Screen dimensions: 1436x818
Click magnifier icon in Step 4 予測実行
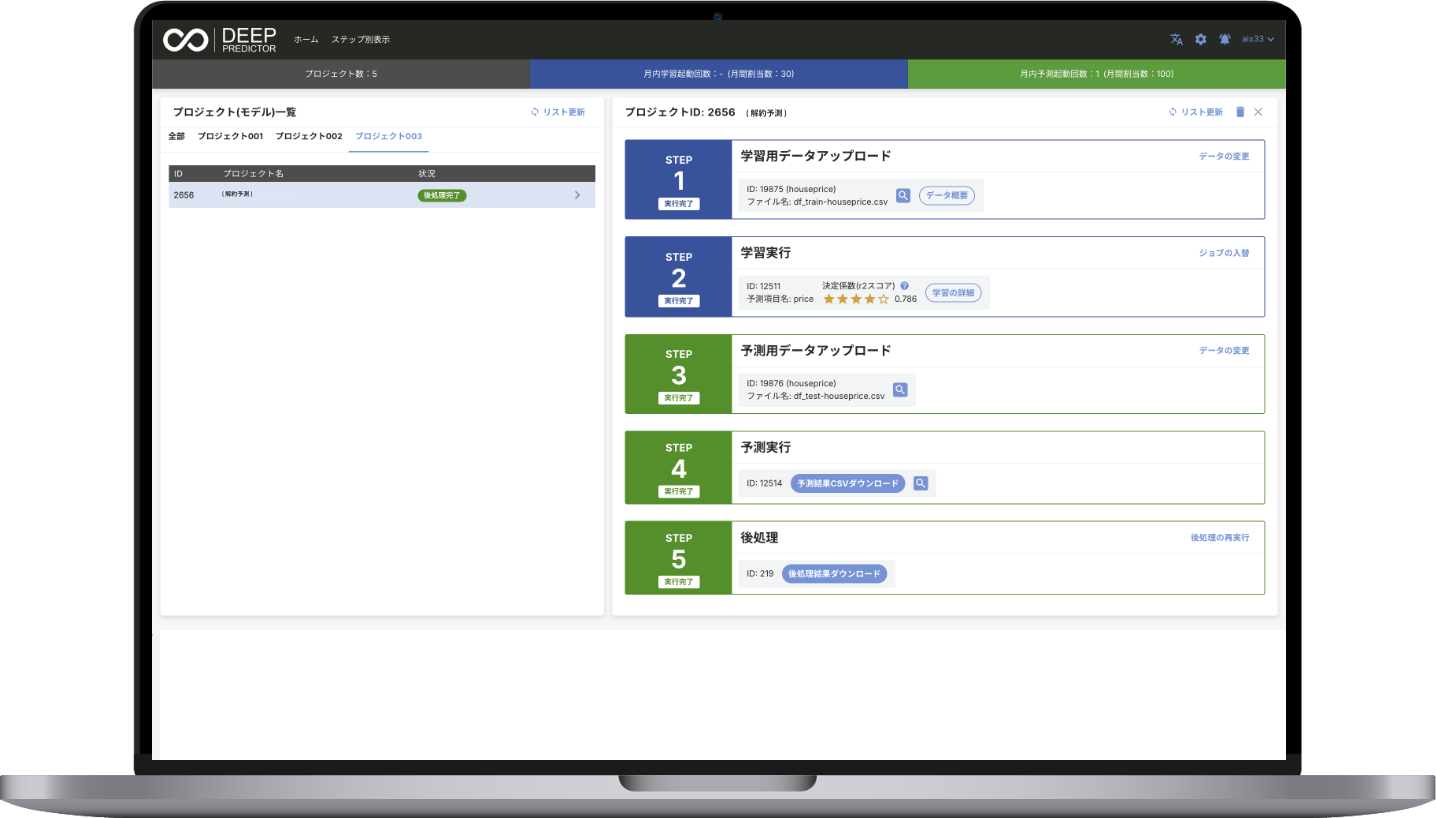(x=920, y=484)
